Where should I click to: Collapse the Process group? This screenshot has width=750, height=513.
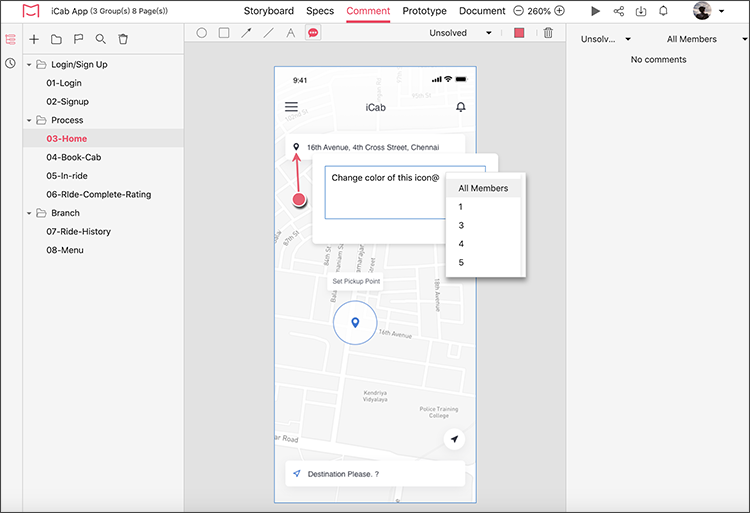tap(29, 120)
